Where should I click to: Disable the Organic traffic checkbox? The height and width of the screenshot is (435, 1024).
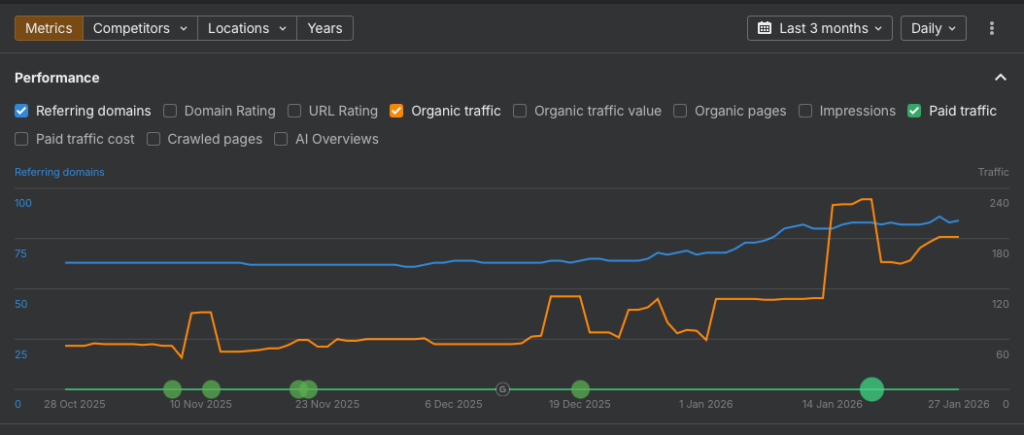(x=397, y=111)
